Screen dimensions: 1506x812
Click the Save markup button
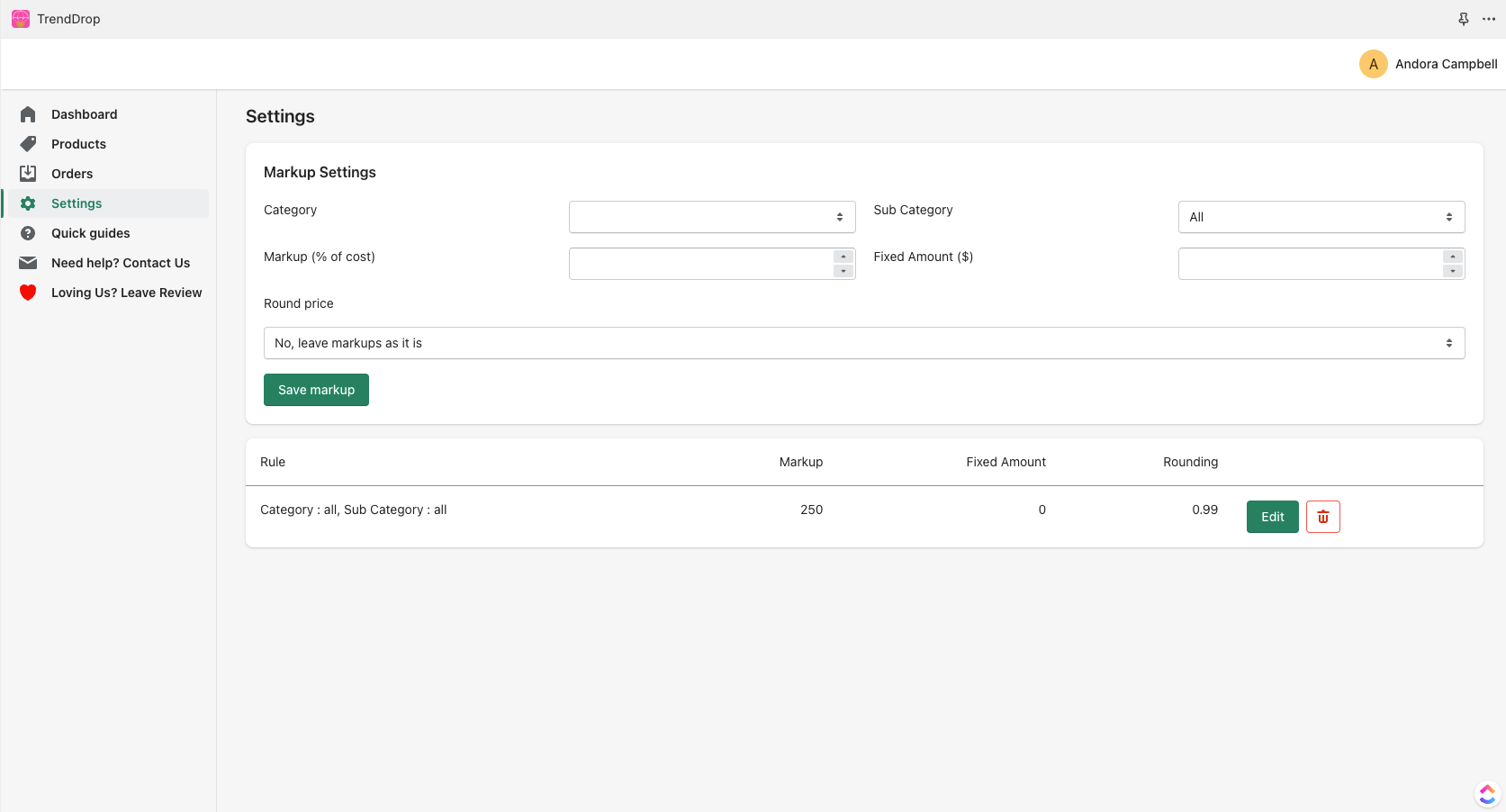(x=316, y=390)
